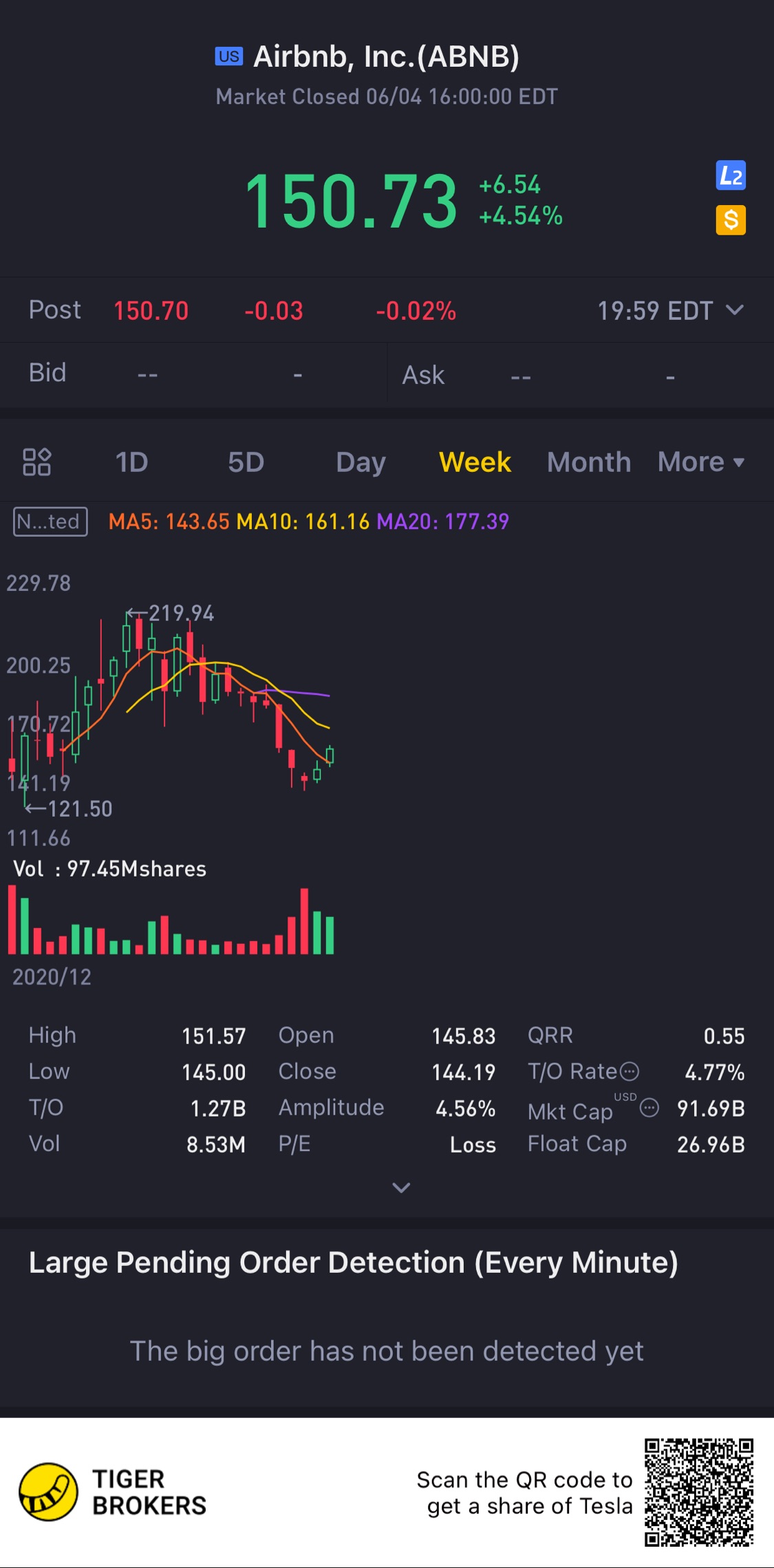Switch chart to the 1D tab
This screenshot has width=774, height=1568.
[131, 462]
